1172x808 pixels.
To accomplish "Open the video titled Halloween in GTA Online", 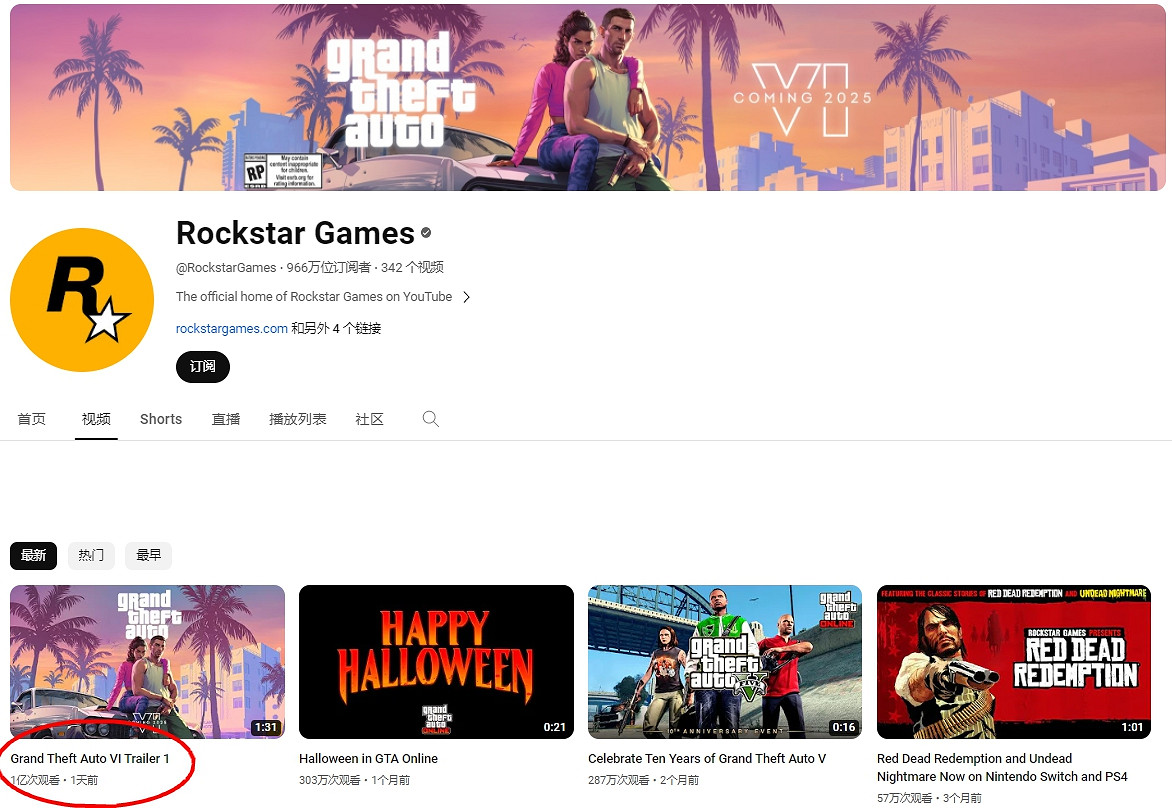I will [x=368, y=759].
